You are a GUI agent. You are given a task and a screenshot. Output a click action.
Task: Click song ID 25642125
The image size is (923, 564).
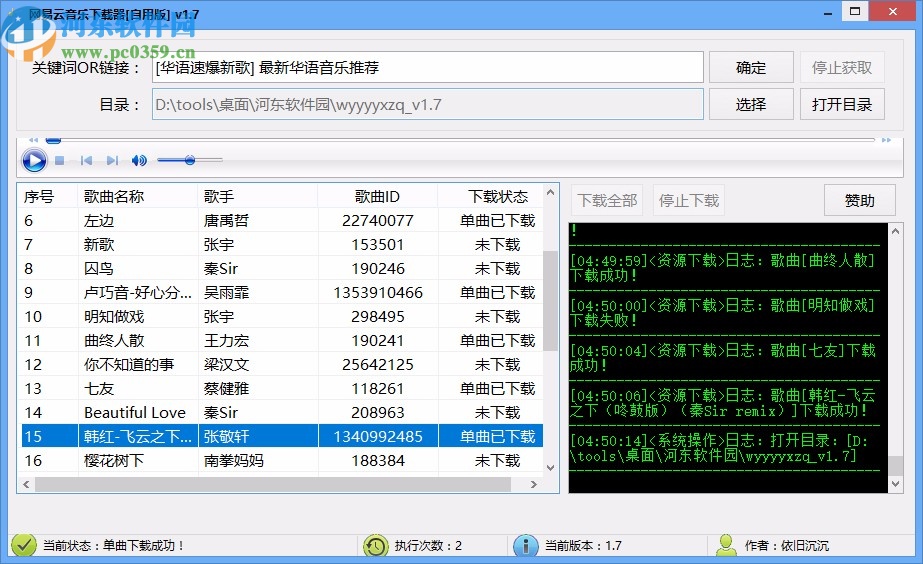click(x=377, y=364)
